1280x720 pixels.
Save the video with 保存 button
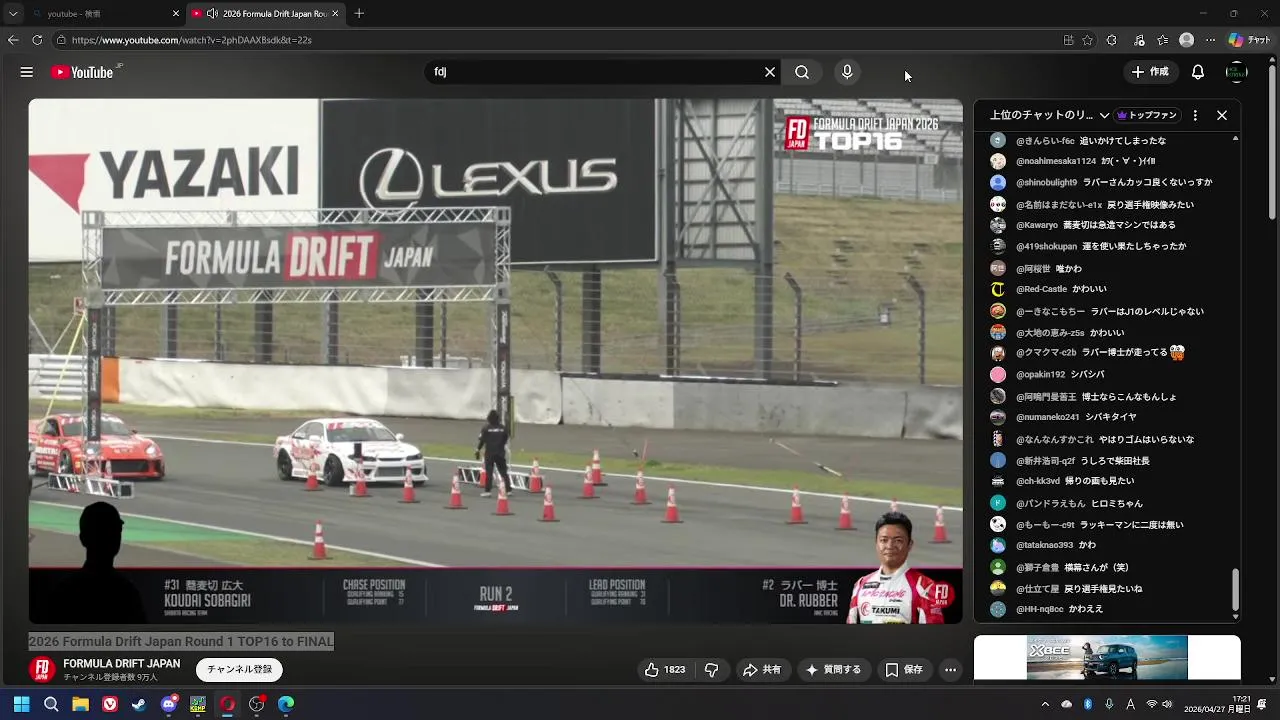click(904, 670)
